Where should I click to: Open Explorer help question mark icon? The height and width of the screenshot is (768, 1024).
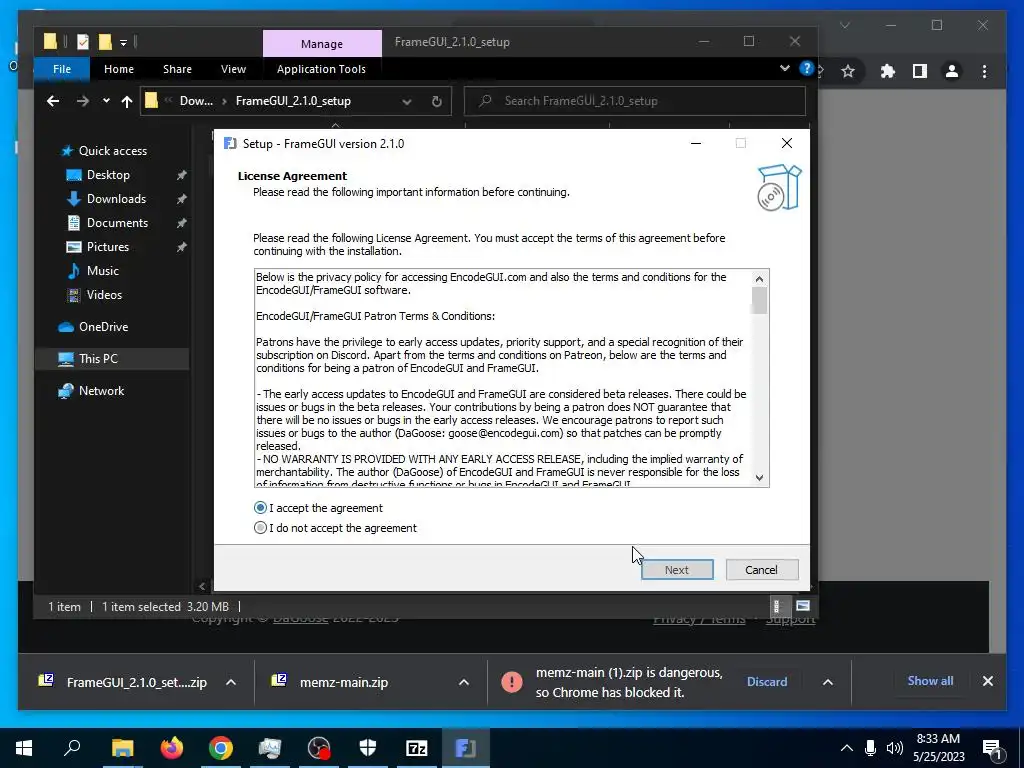[807, 69]
